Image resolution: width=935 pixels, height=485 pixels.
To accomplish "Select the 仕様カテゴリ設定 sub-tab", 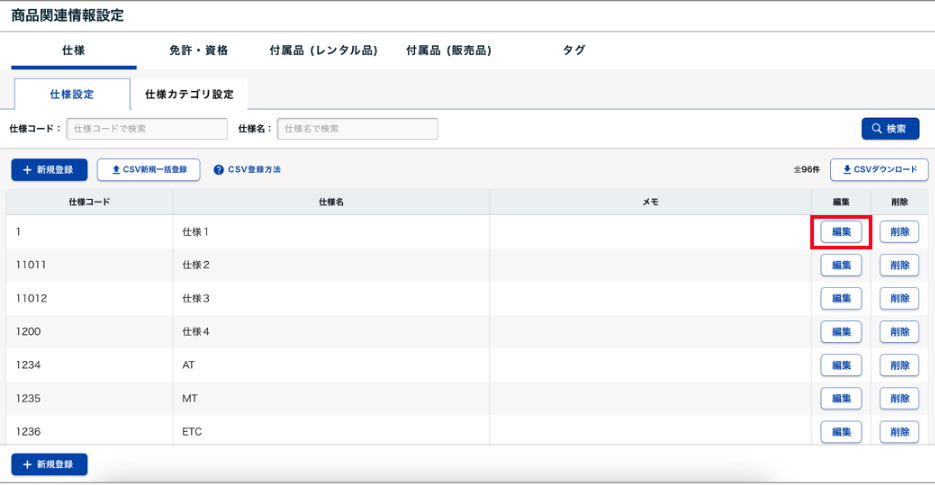I will pyautogui.click(x=189, y=94).
